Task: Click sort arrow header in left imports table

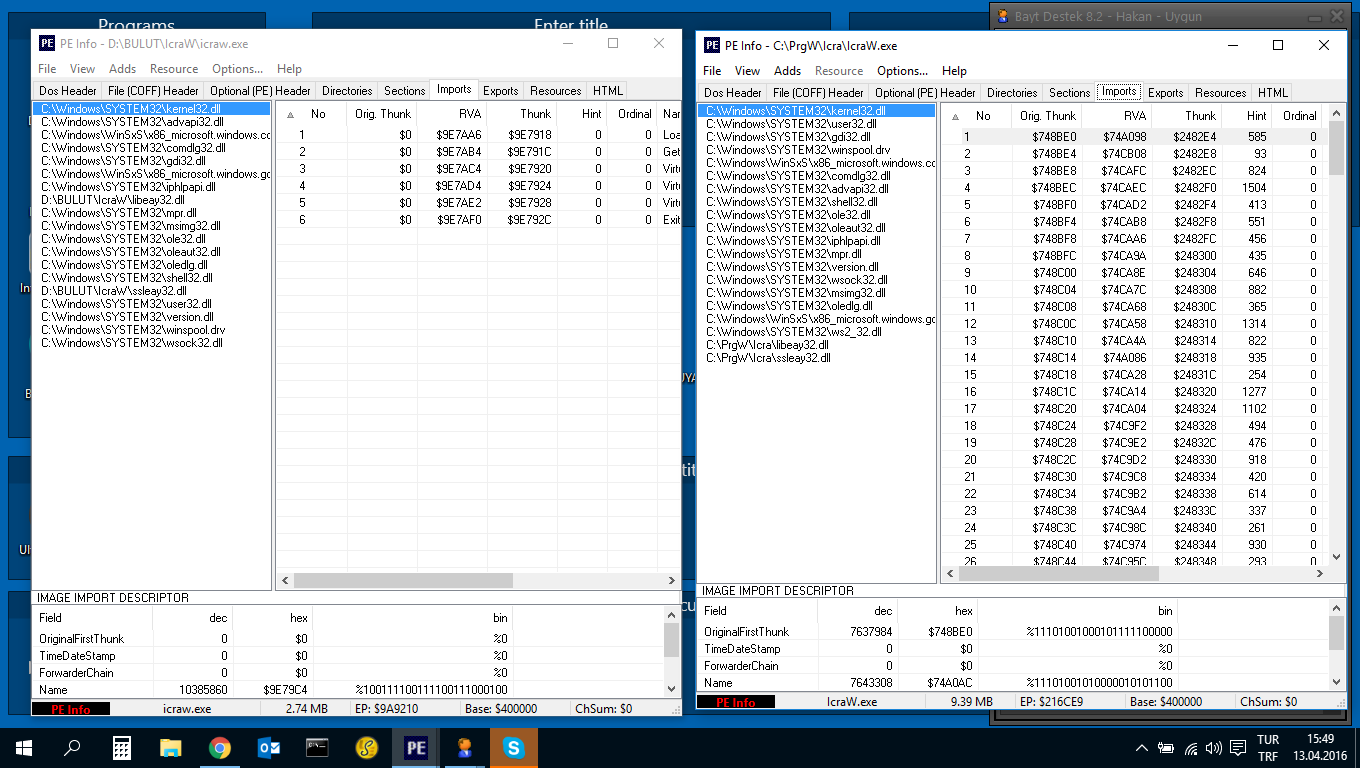Action: (x=290, y=114)
